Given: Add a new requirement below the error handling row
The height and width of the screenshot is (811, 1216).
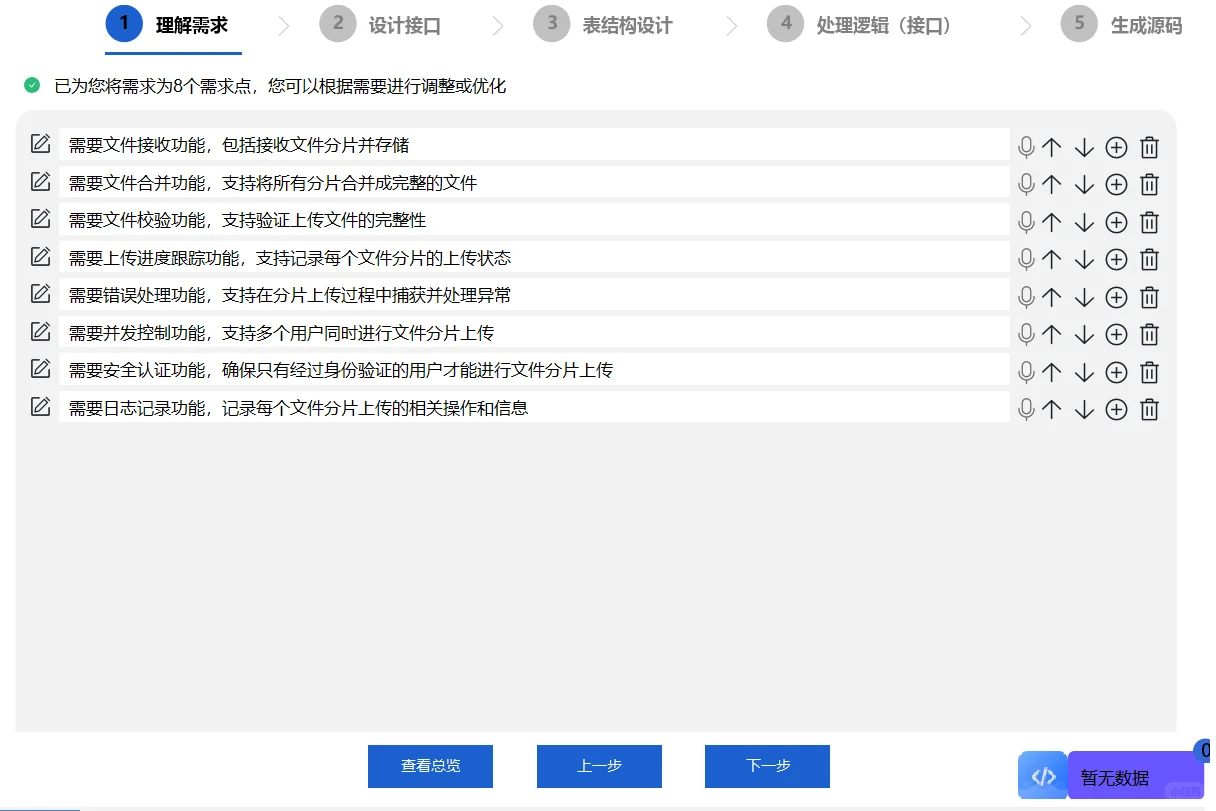Looking at the screenshot, I should pos(1116,296).
